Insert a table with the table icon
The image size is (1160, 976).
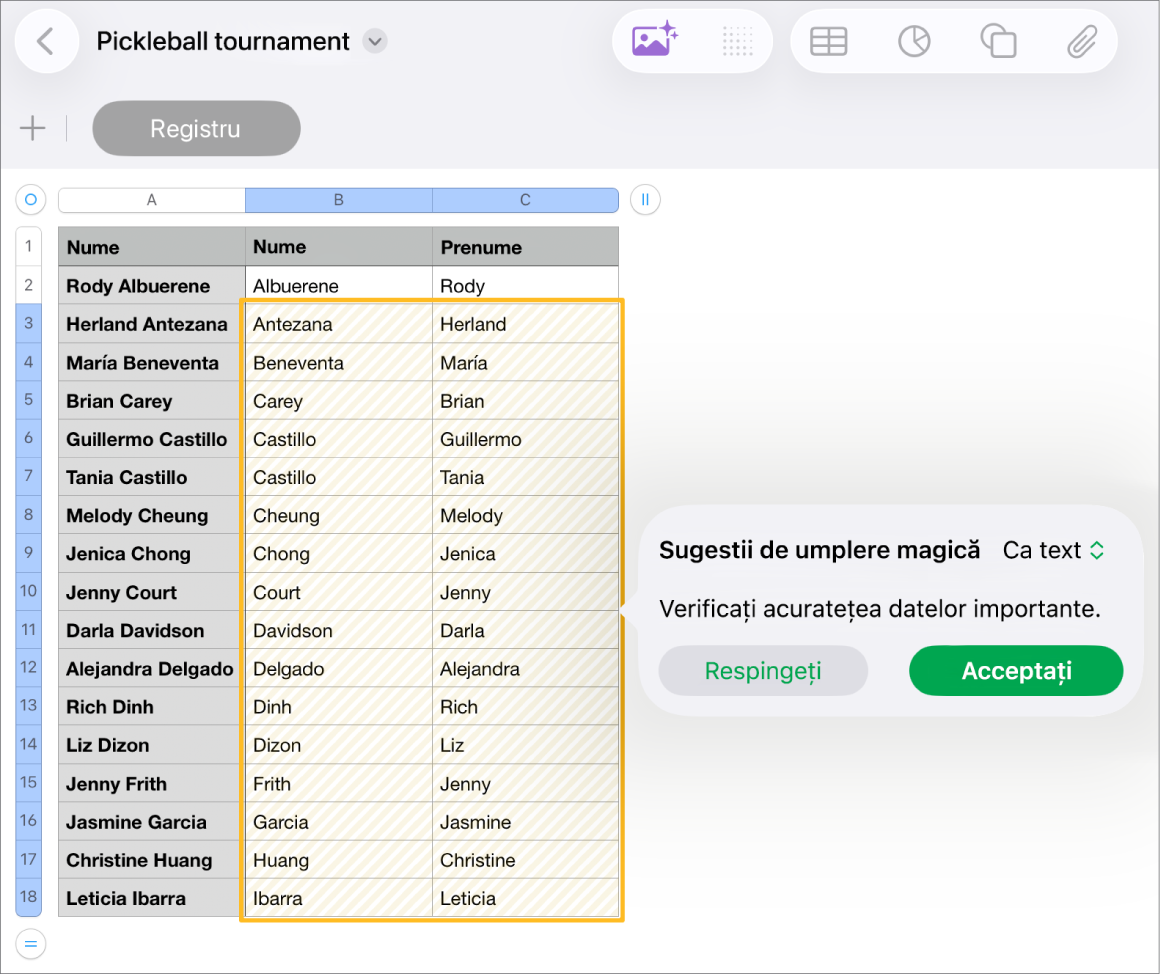click(x=829, y=41)
